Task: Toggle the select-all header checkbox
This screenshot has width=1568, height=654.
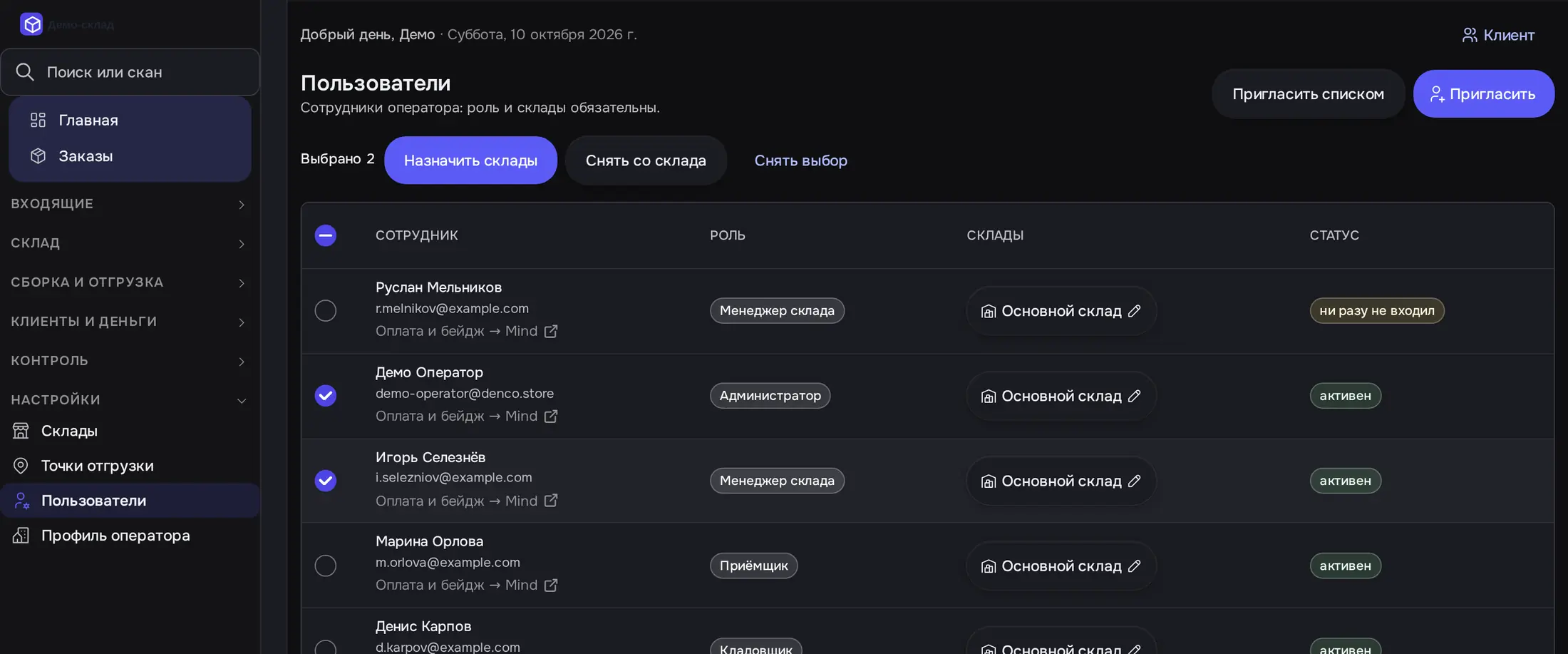Action: [326, 235]
